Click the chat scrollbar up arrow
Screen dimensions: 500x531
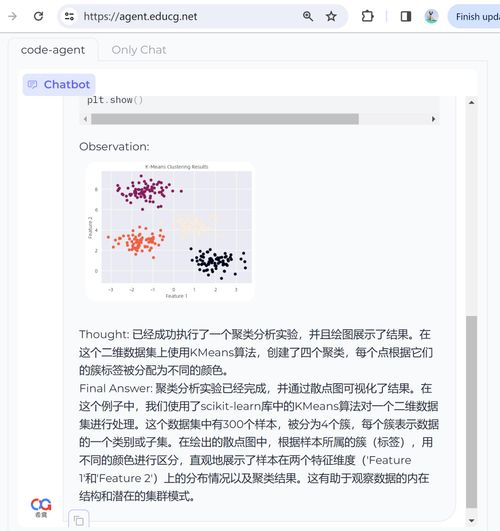[472, 102]
